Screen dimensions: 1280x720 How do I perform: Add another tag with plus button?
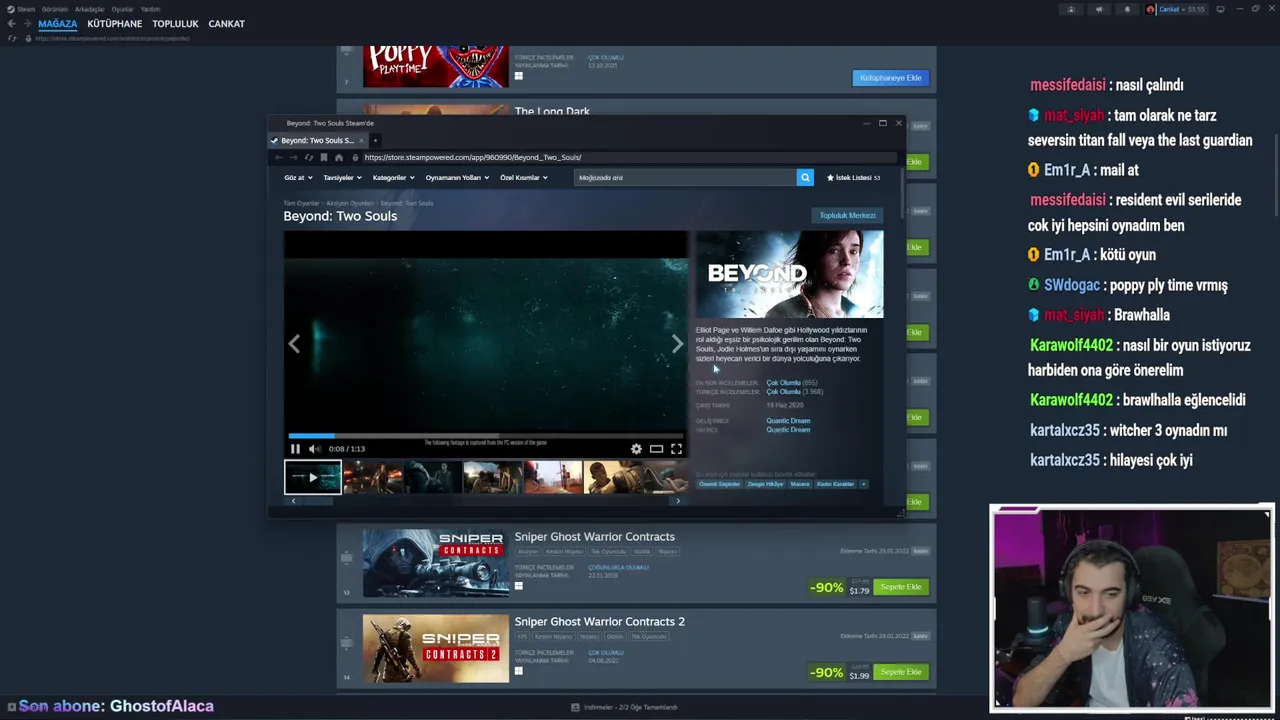pyautogui.click(x=864, y=484)
